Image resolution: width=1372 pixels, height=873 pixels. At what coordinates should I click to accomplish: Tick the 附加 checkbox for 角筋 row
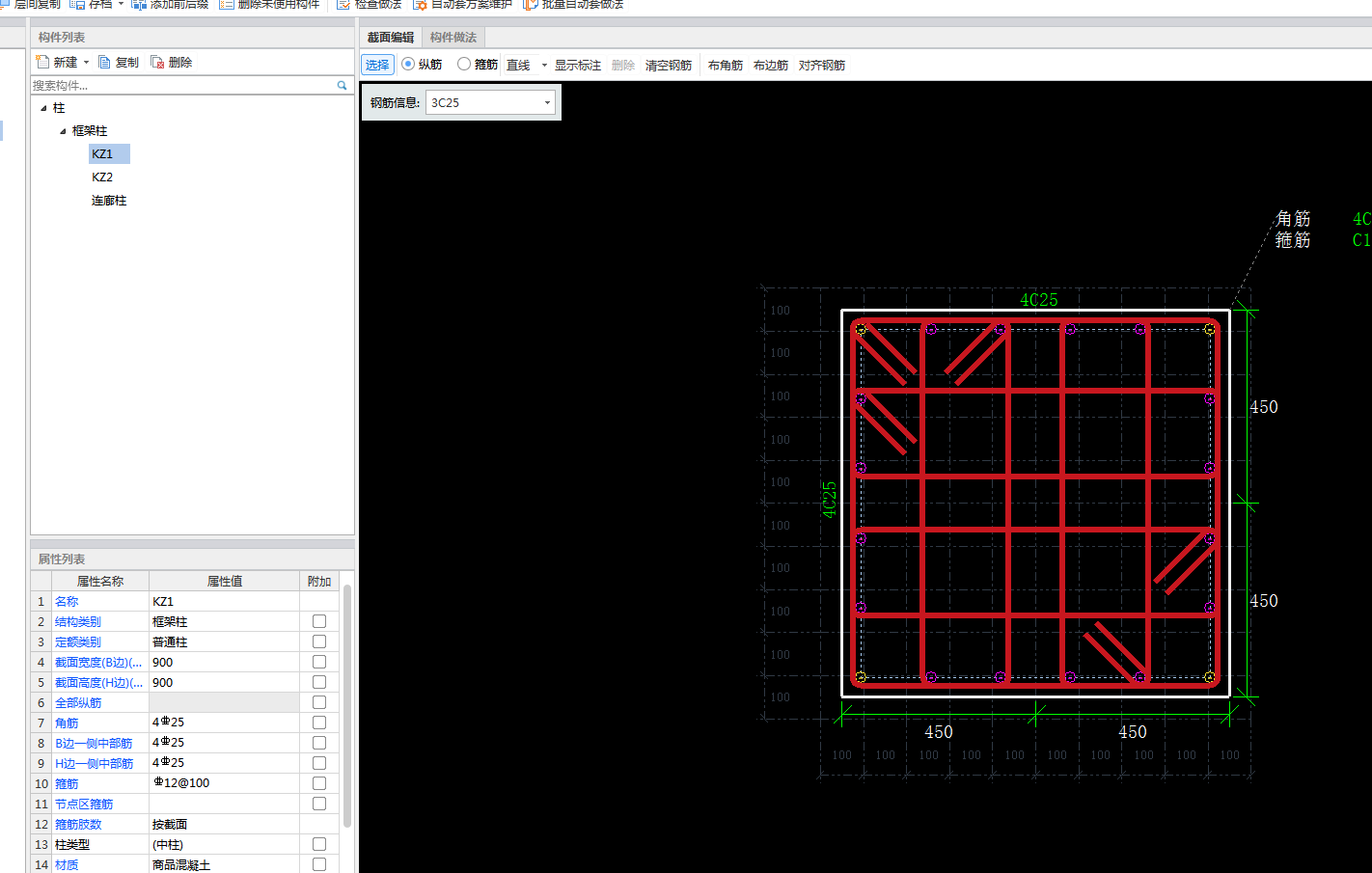click(319, 723)
